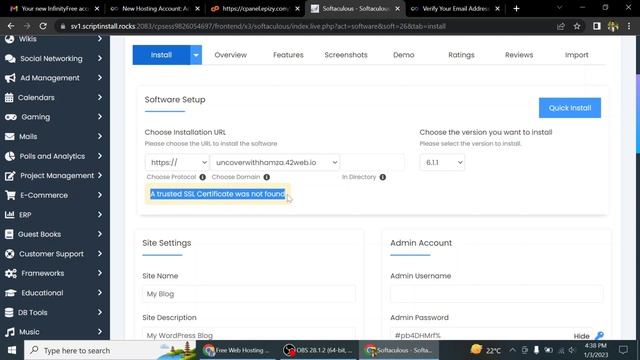Switch to the cpanel.epizy.com browser tab
Image resolution: width=640 pixels, height=360 pixels.
tap(256, 9)
